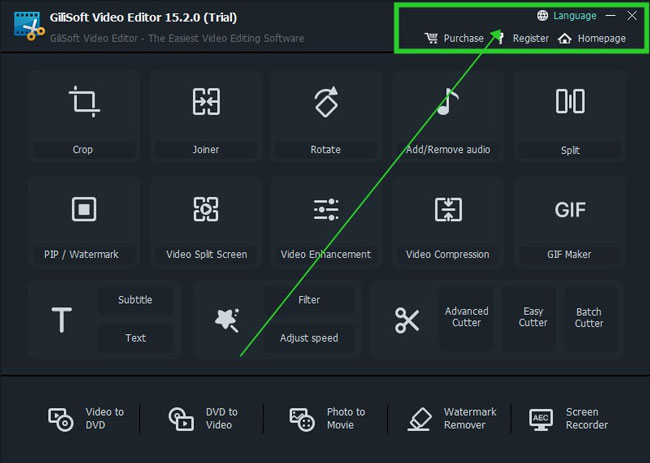The height and width of the screenshot is (463, 650).
Task: Launch the Advanced Cutter
Action: (466, 317)
